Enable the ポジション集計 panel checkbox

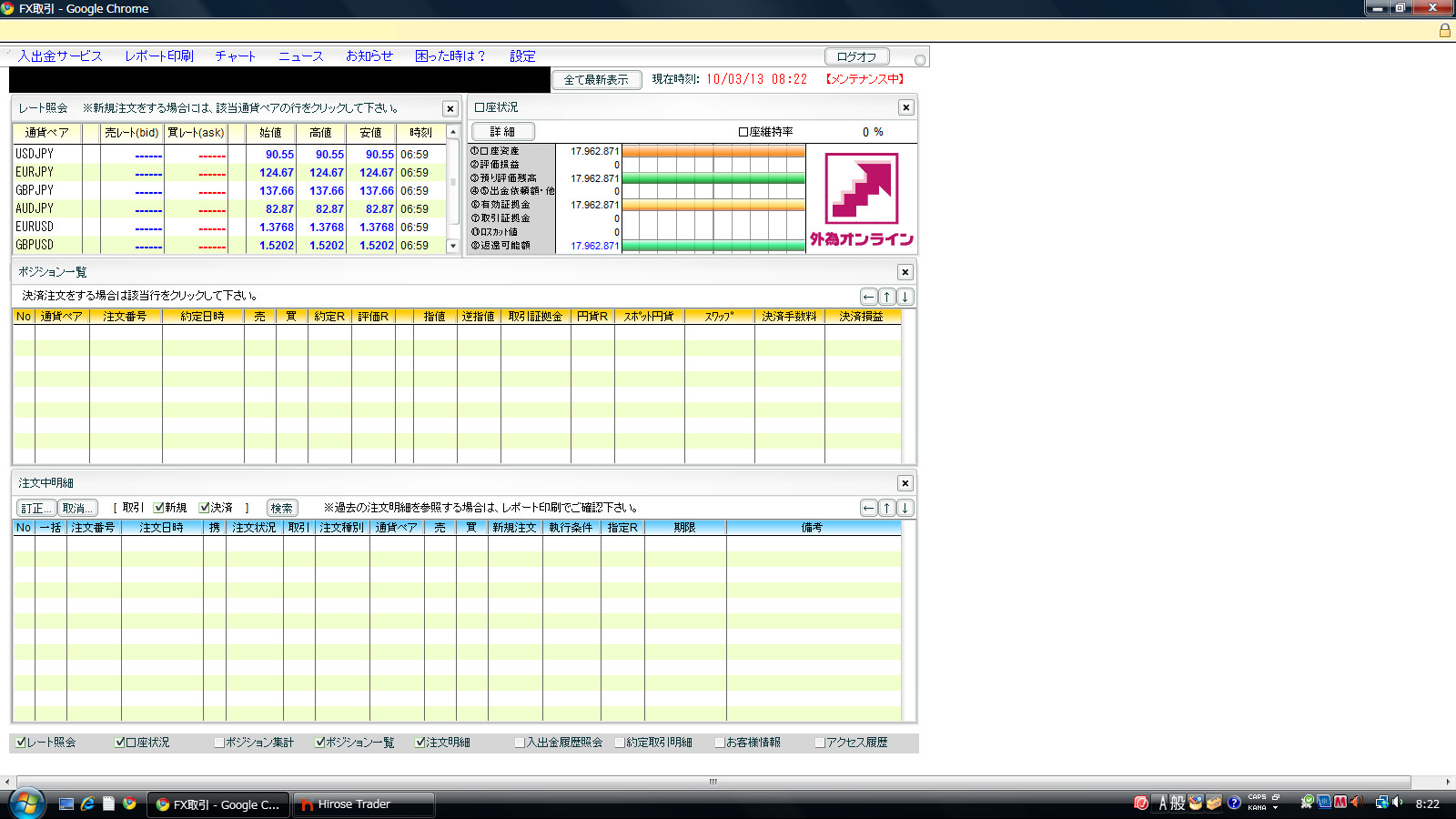click(219, 743)
